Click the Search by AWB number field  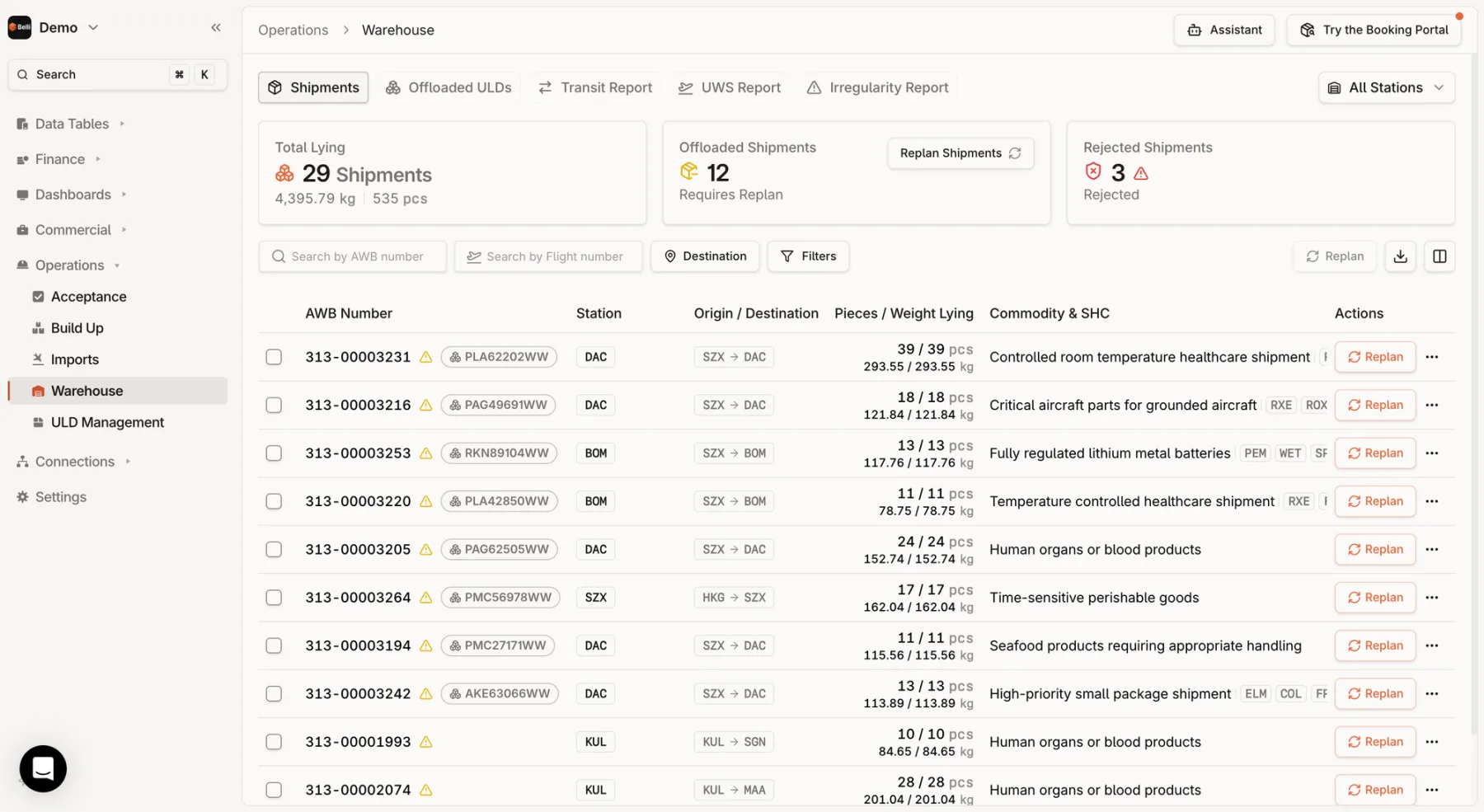pos(352,256)
